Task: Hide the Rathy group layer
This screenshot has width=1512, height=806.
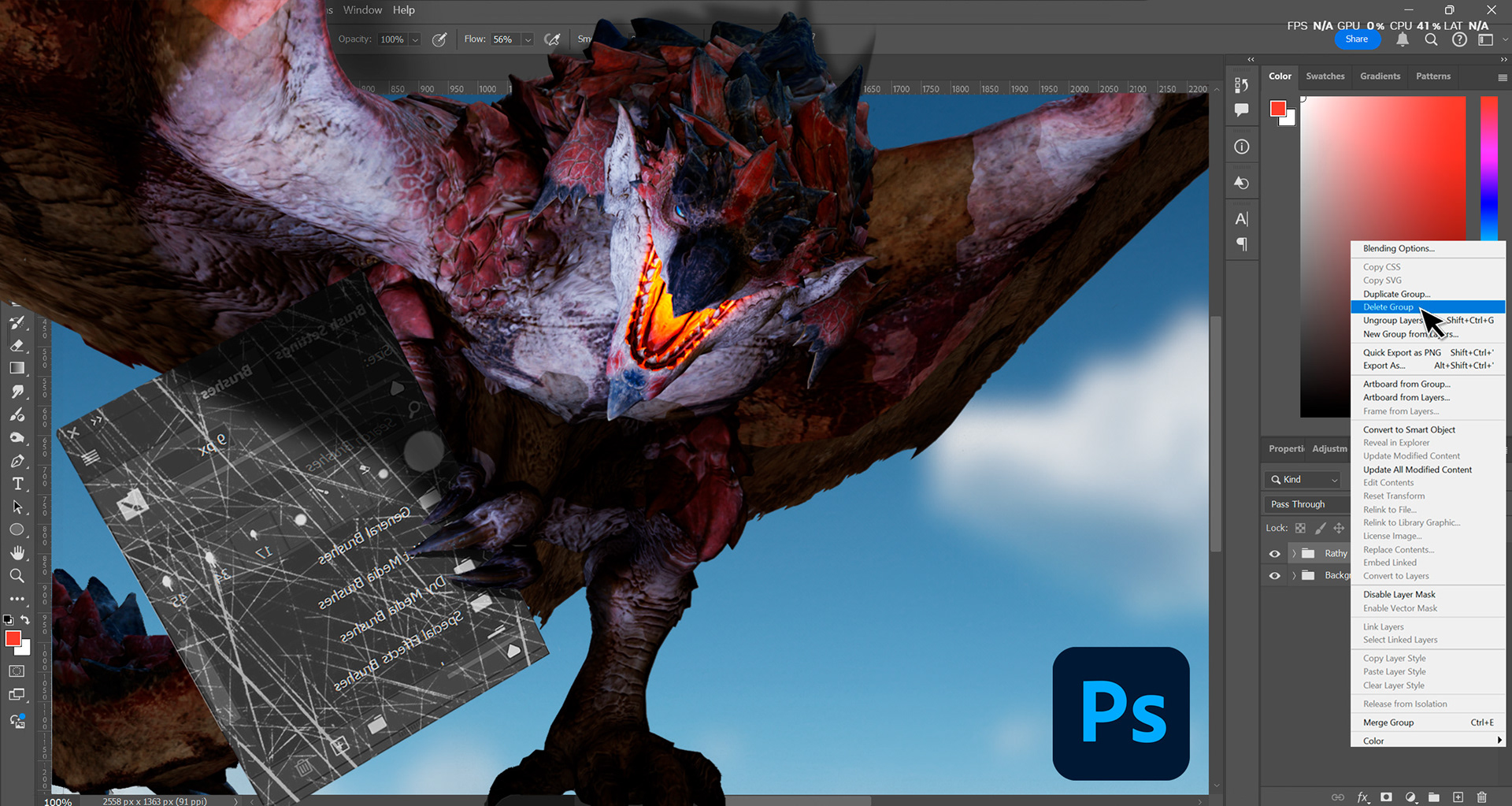Action: pyautogui.click(x=1274, y=554)
